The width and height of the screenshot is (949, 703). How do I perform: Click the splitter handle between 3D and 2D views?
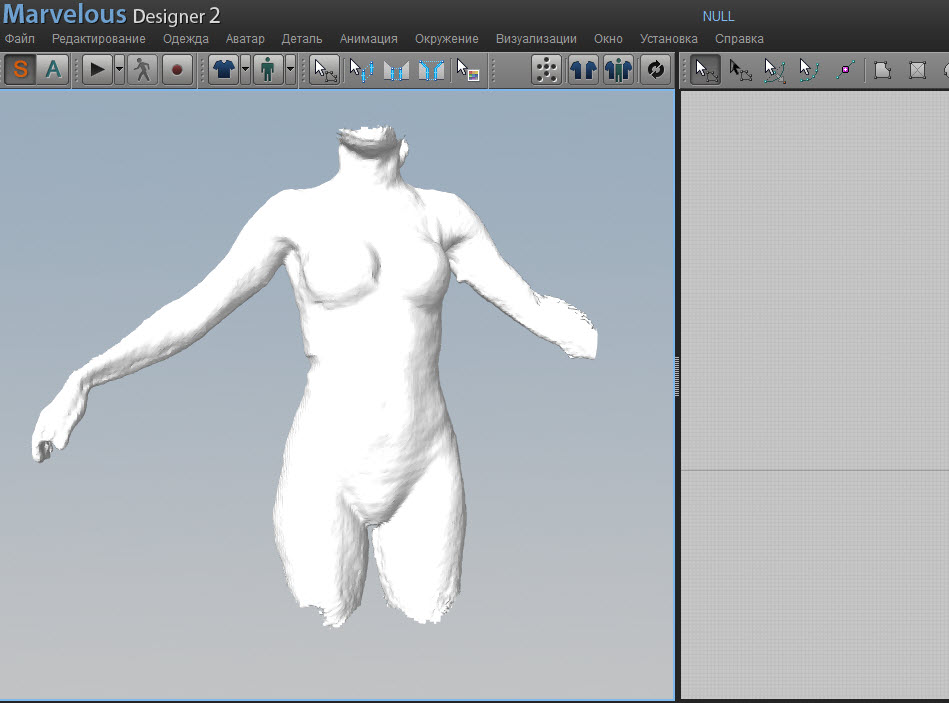click(x=678, y=377)
